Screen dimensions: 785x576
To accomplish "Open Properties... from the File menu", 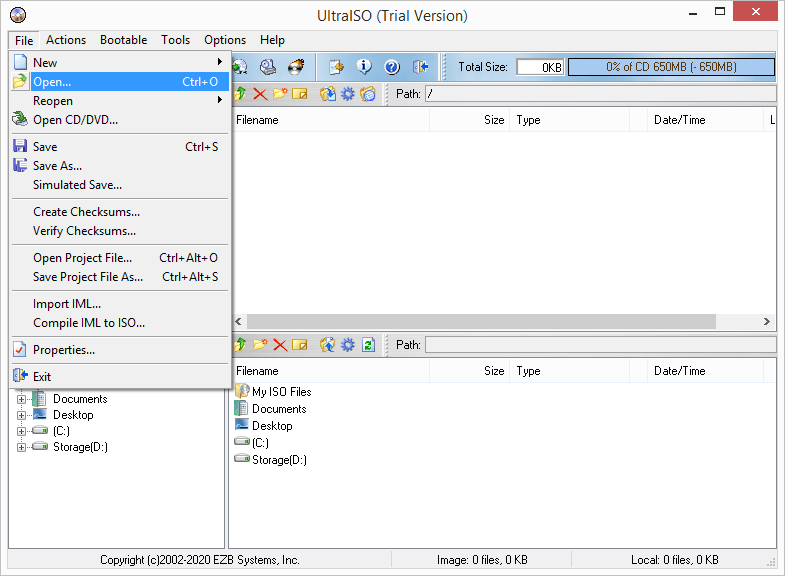I will (x=120, y=350).
